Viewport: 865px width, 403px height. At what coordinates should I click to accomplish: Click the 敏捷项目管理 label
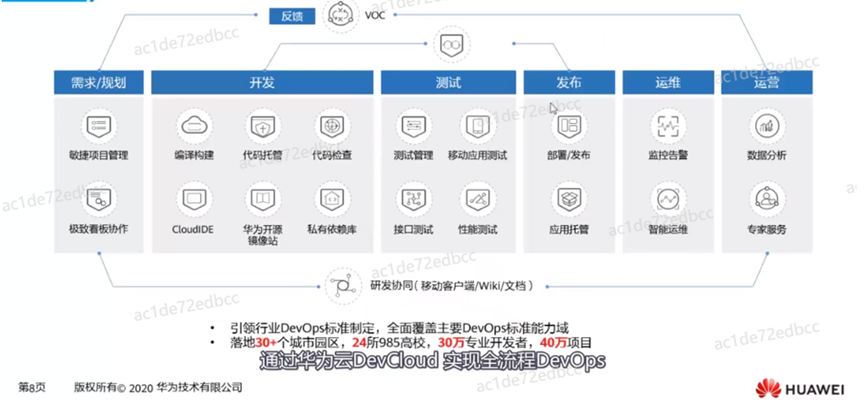click(99, 155)
